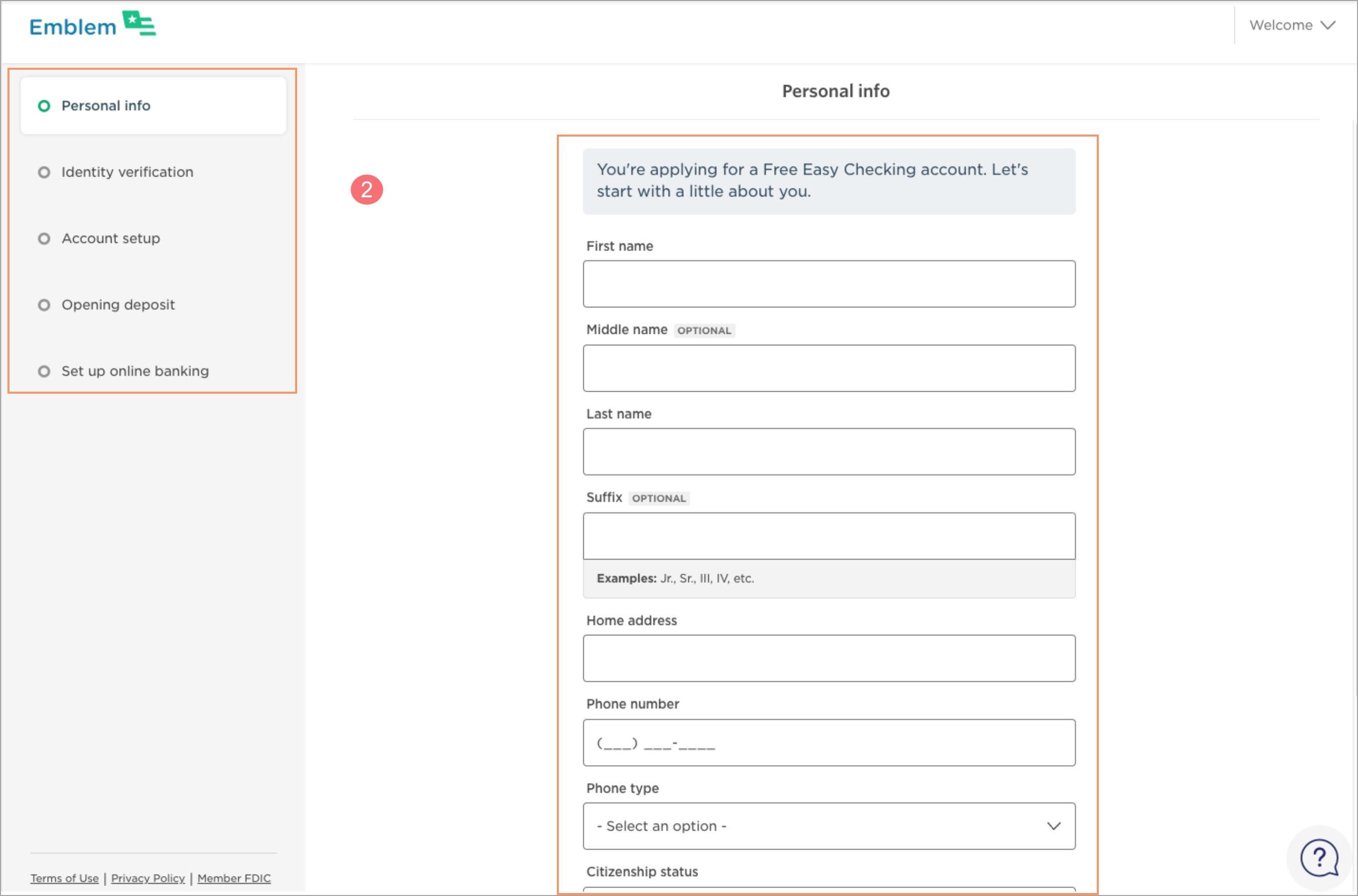
Task: Click the Member FDIC link
Action: (234, 878)
